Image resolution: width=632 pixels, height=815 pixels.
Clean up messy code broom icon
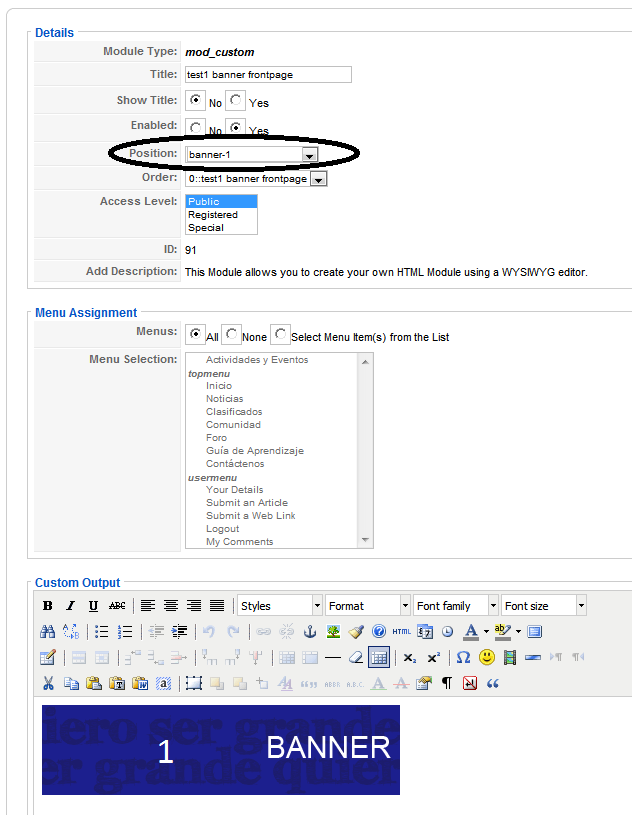click(x=356, y=632)
